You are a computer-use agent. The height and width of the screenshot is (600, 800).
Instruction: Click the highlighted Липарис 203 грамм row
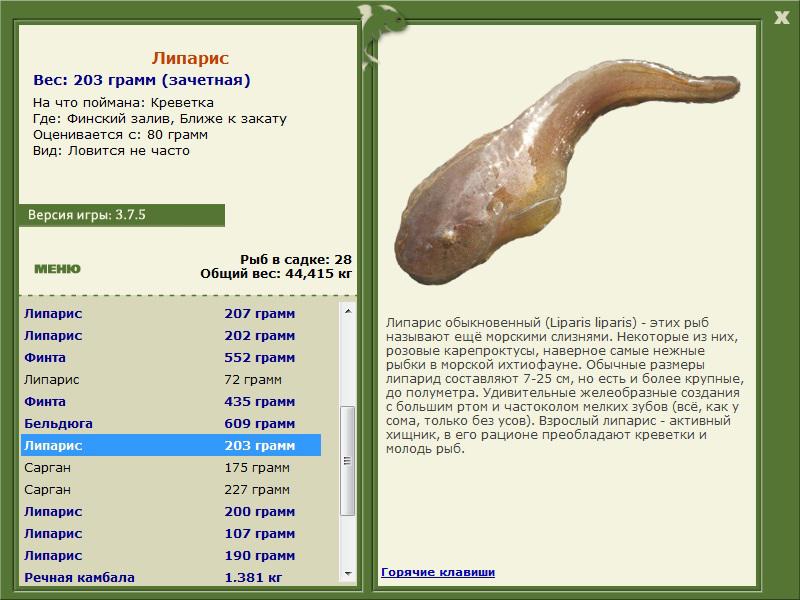point(171,445)
